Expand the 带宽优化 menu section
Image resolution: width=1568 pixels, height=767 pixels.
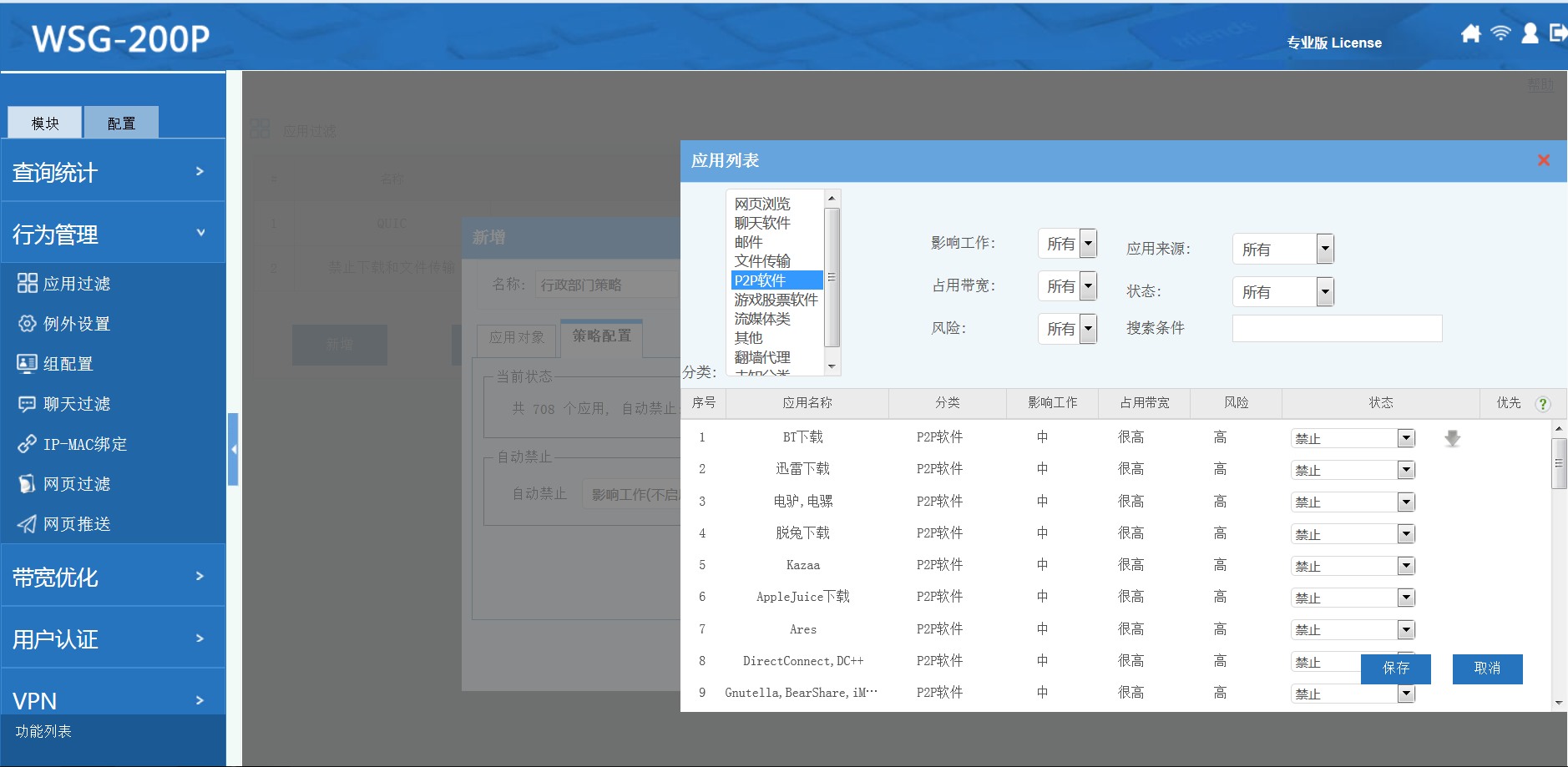pos(113,577)
